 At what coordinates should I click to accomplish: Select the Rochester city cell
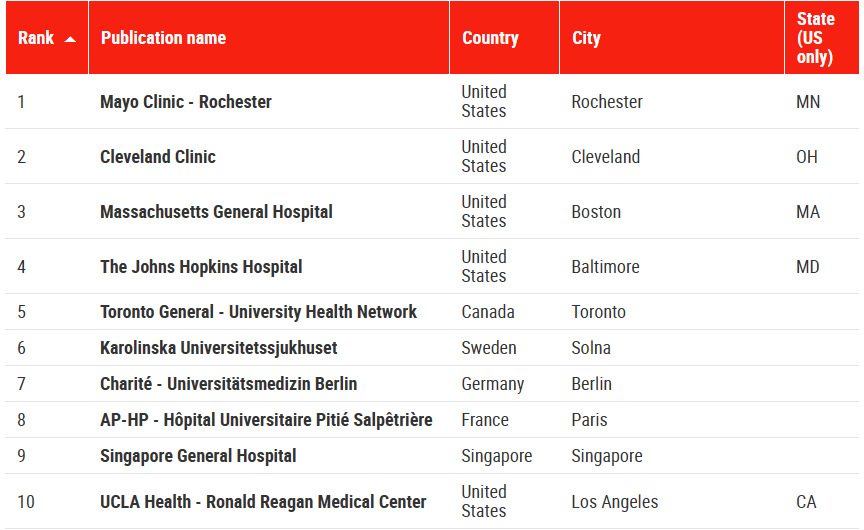[x=607, y=102]
